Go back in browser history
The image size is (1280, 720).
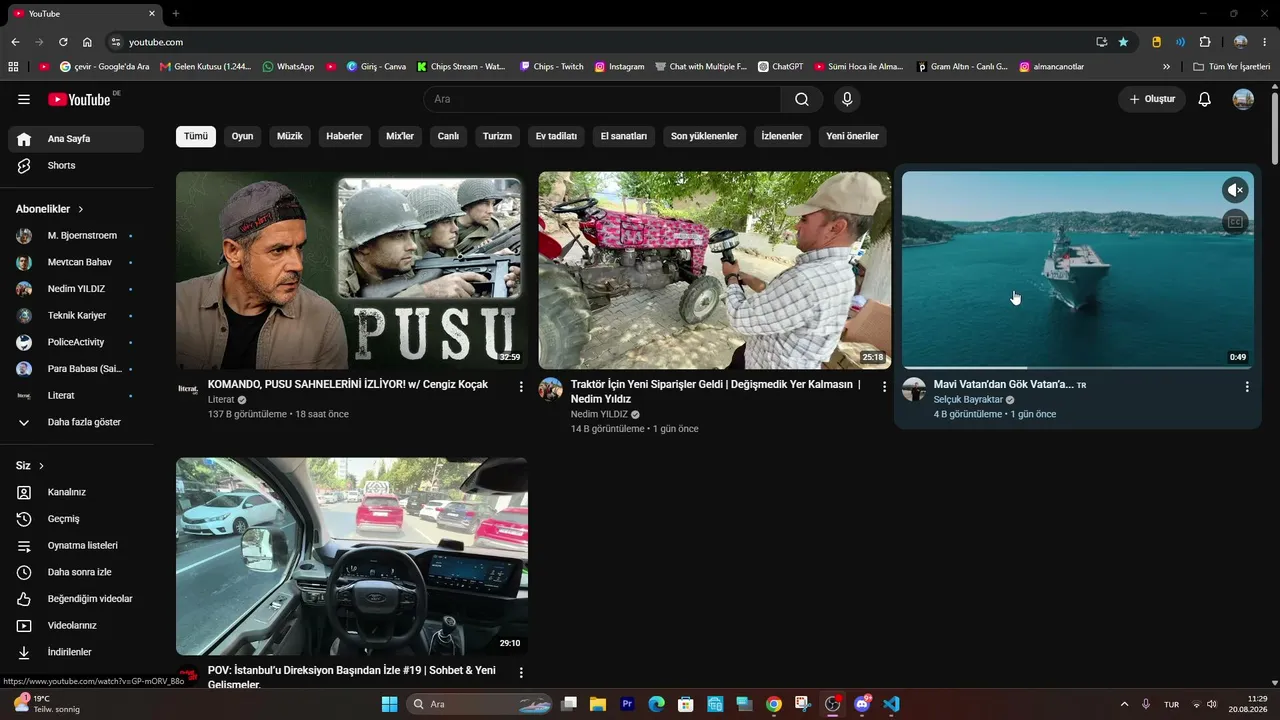(x=15, y=42)
